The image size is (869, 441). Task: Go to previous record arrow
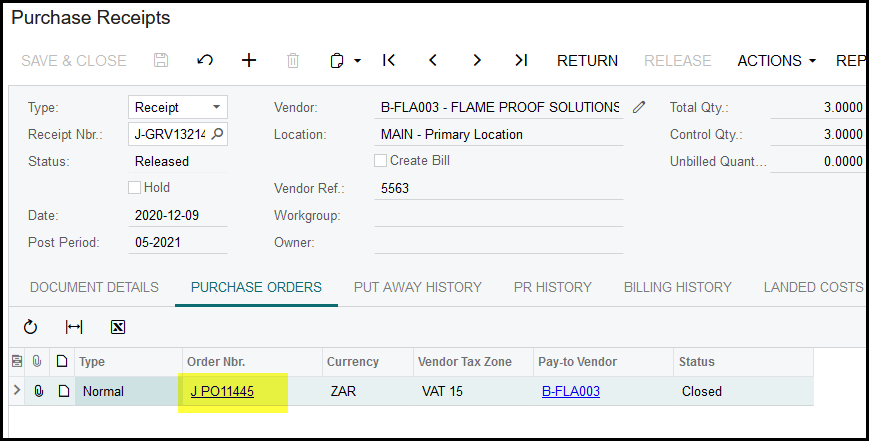[x=433, y=60]
